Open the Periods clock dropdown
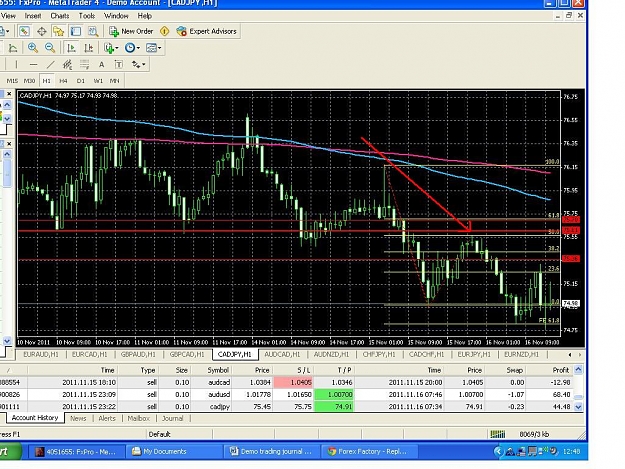Image resolution: width=625 pixels, height=469 pixels. tap(132, 48)
